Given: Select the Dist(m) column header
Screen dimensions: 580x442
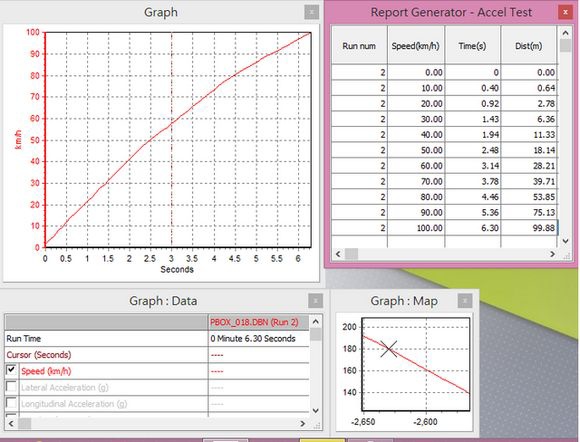Looking at the screenshot, I should 529,45.
